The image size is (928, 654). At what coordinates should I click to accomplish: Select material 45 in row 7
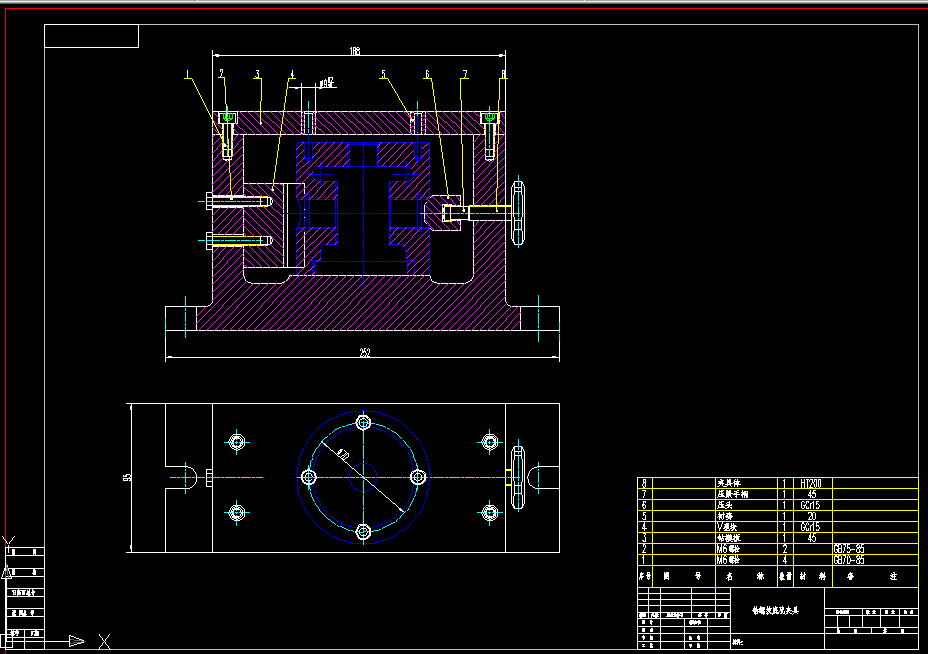pos(812,494)
